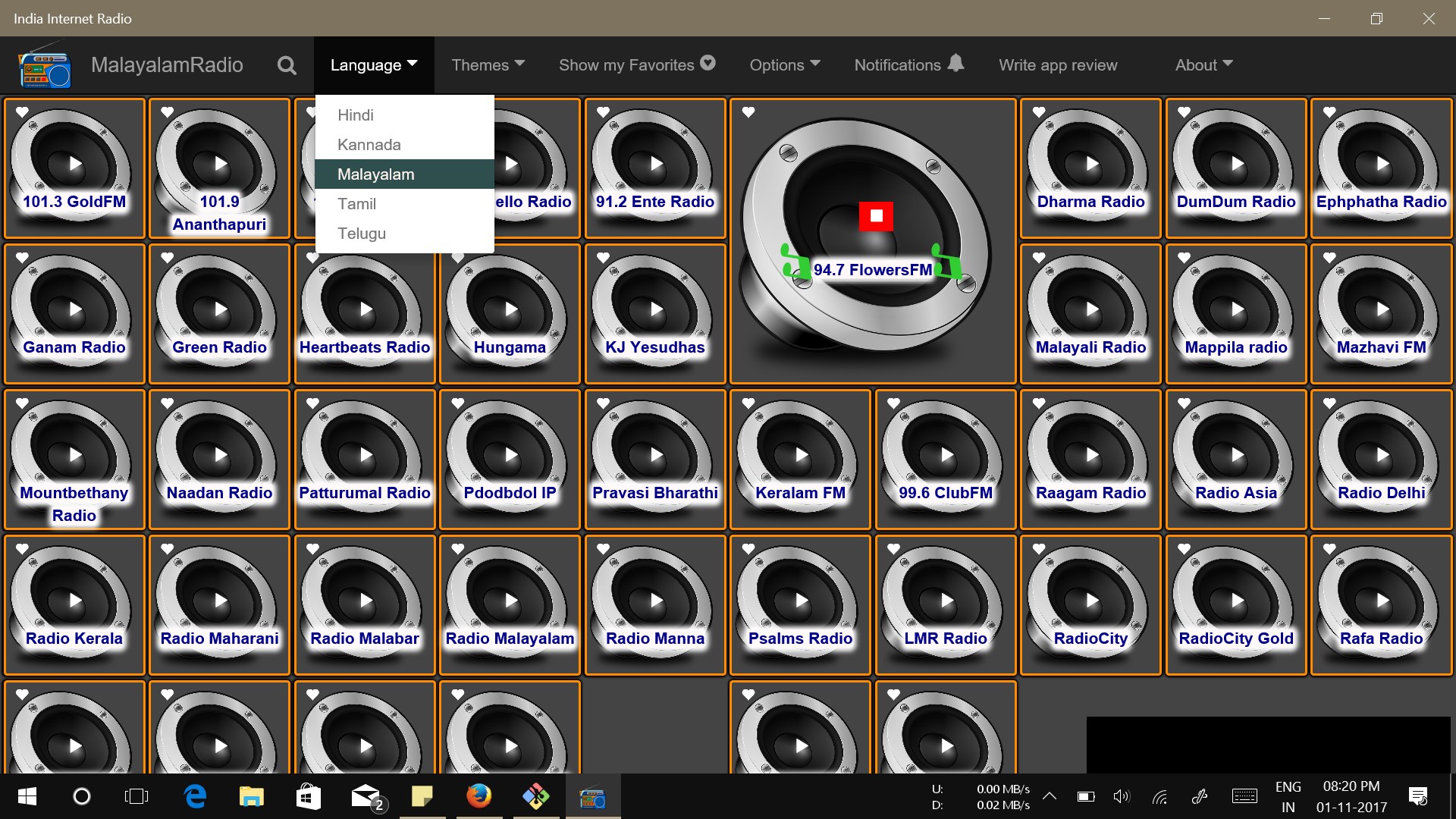Click the search magnifier icon

coord(287,65)
